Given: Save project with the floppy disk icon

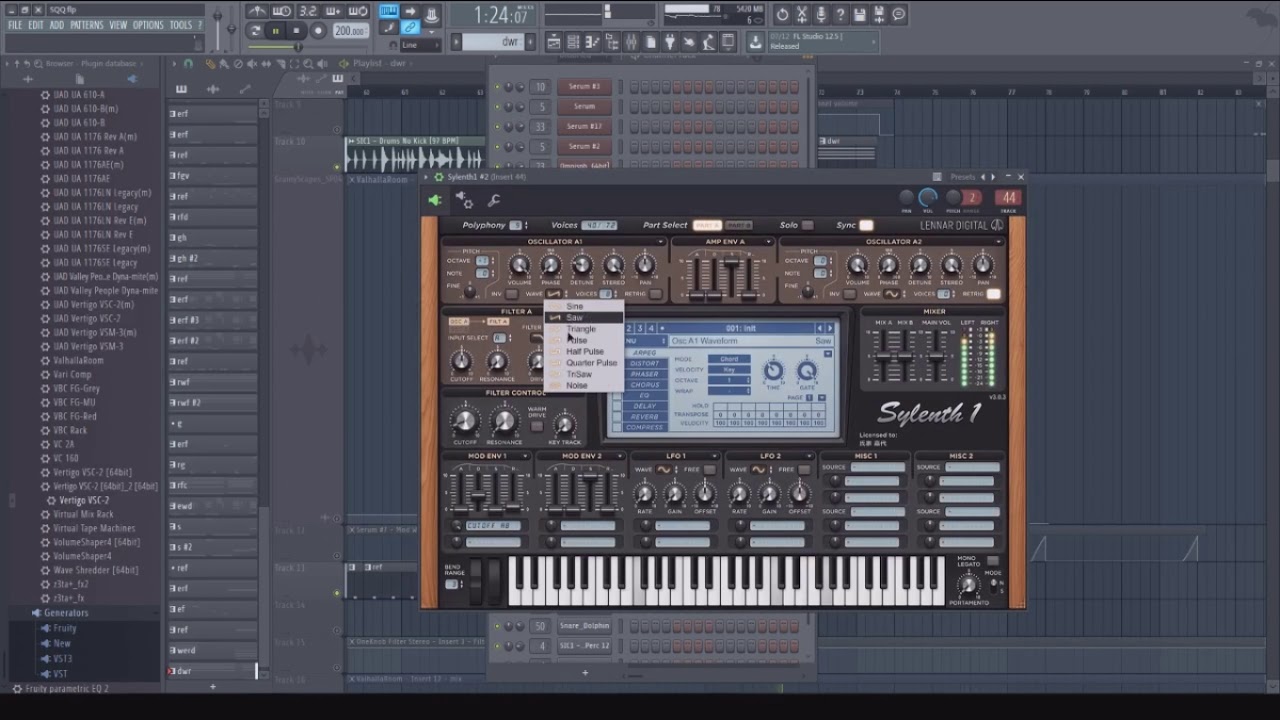Looking at the screenshot, I should coord(860,14).
